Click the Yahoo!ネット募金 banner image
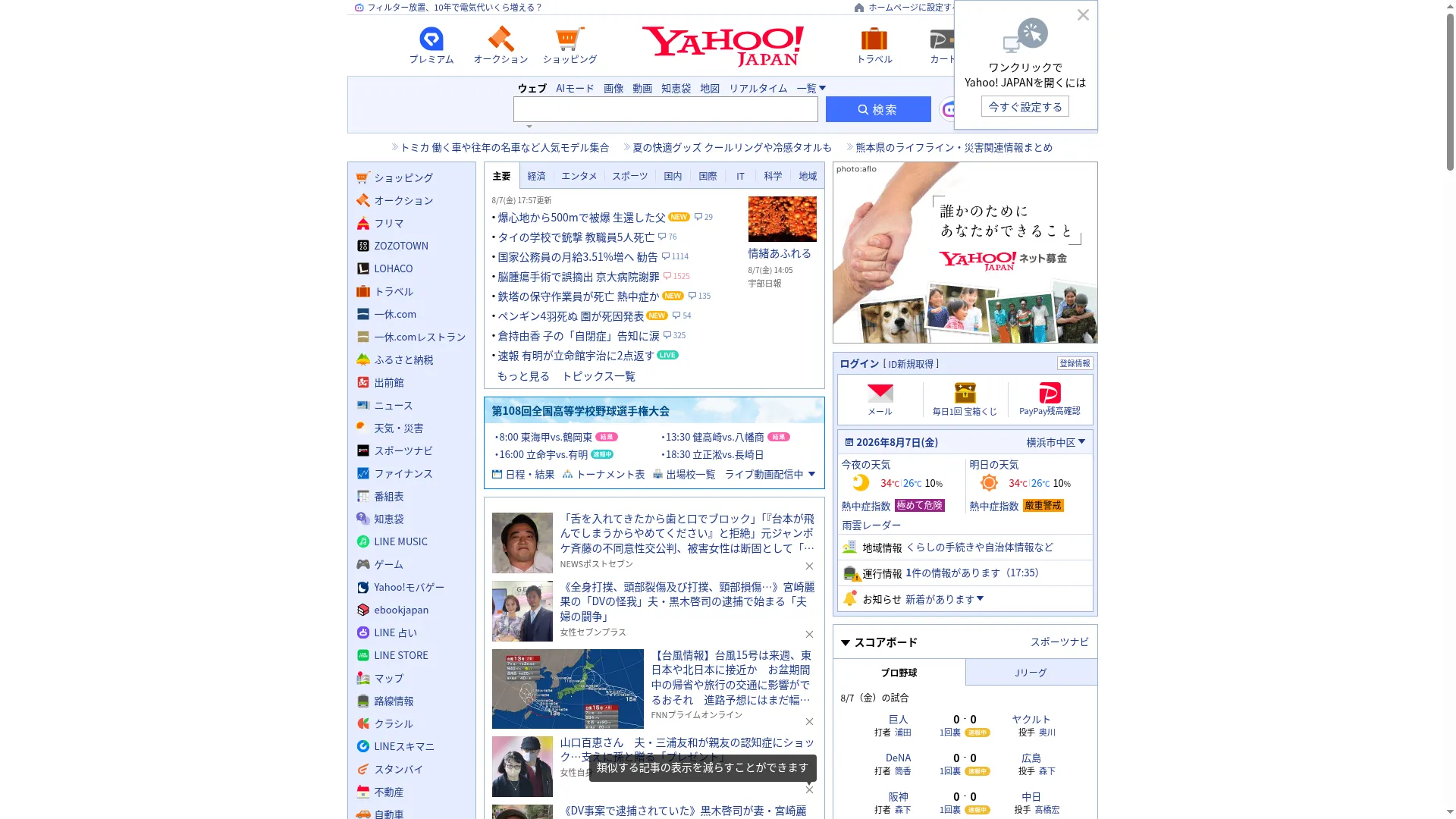Viewport: 1456px width, 819px height. (965, 253)
